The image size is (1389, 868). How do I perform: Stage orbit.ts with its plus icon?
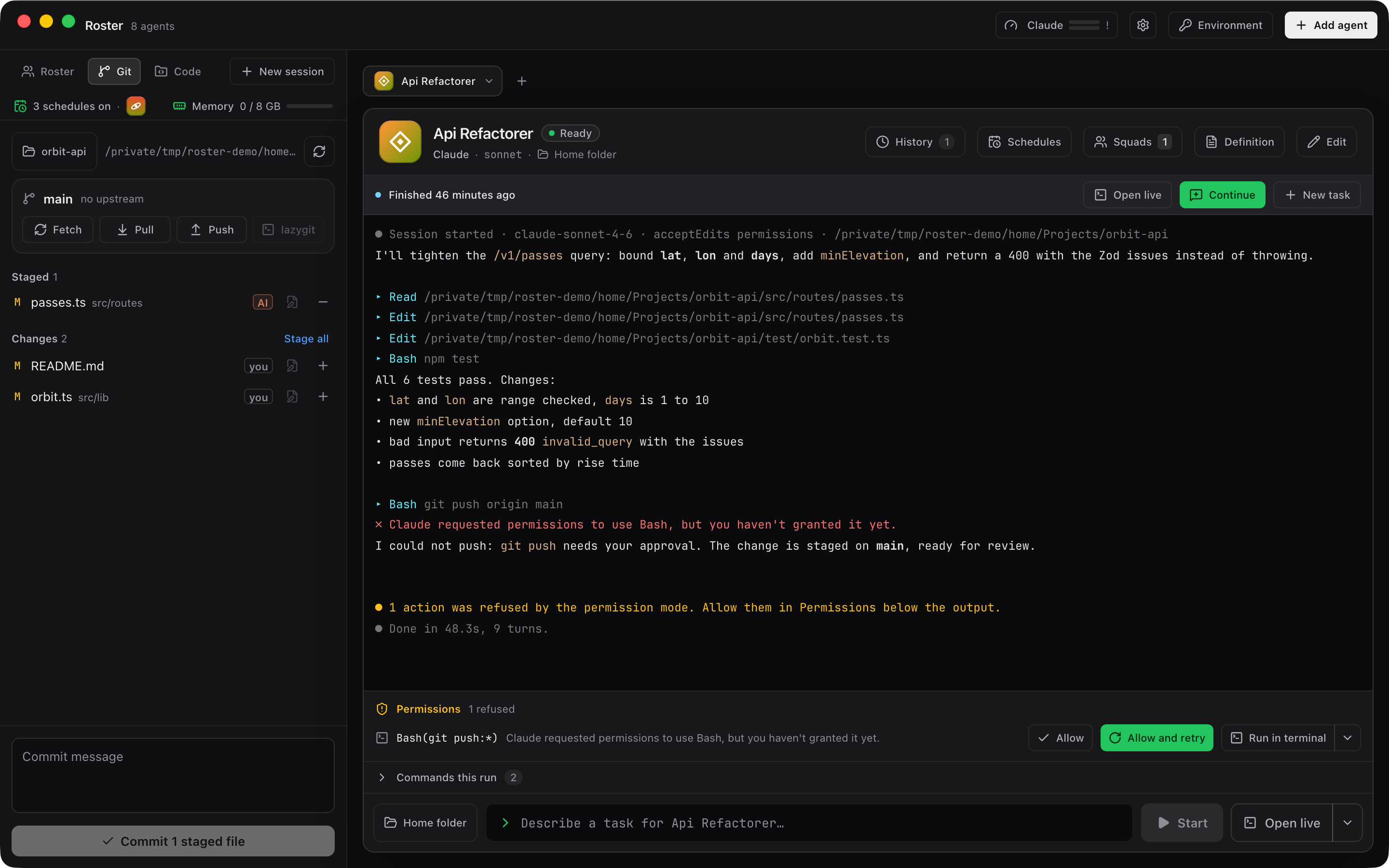pos(323,397)
